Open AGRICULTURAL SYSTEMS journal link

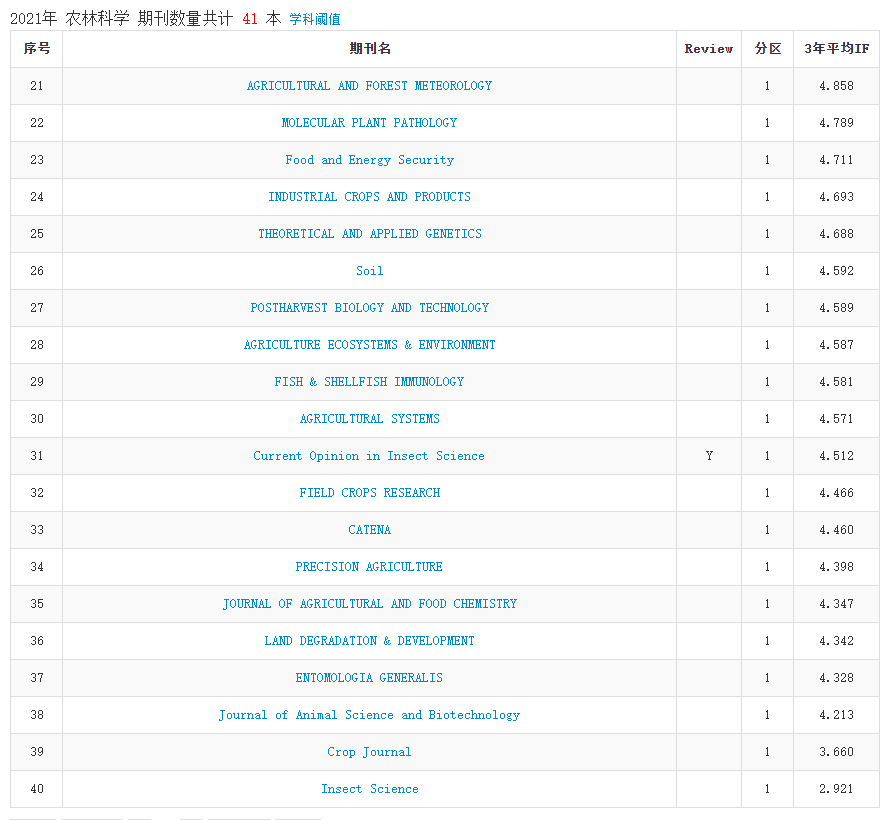point(370,419)
